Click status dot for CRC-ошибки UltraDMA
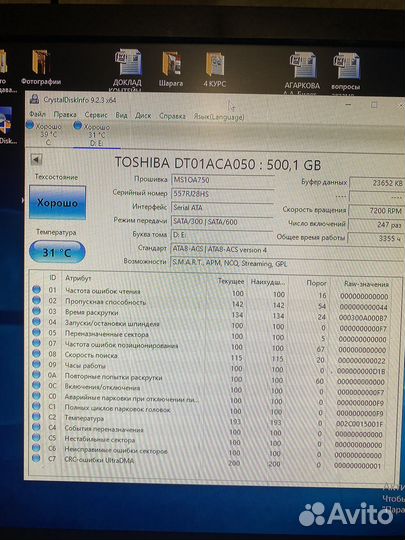 (36, 458)
